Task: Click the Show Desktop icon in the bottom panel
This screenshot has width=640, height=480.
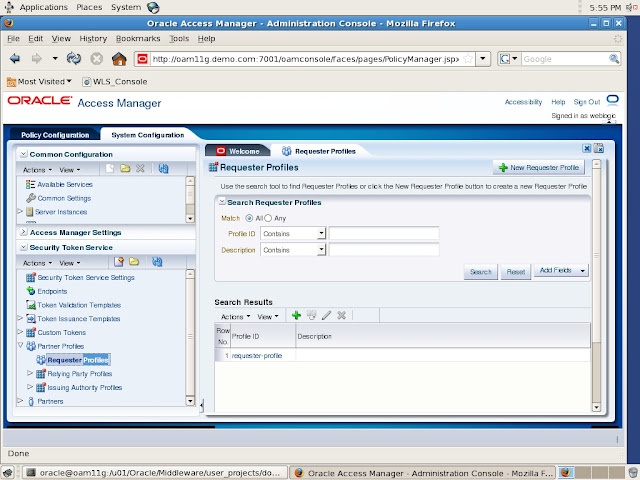Action: (x=8, y=473)
